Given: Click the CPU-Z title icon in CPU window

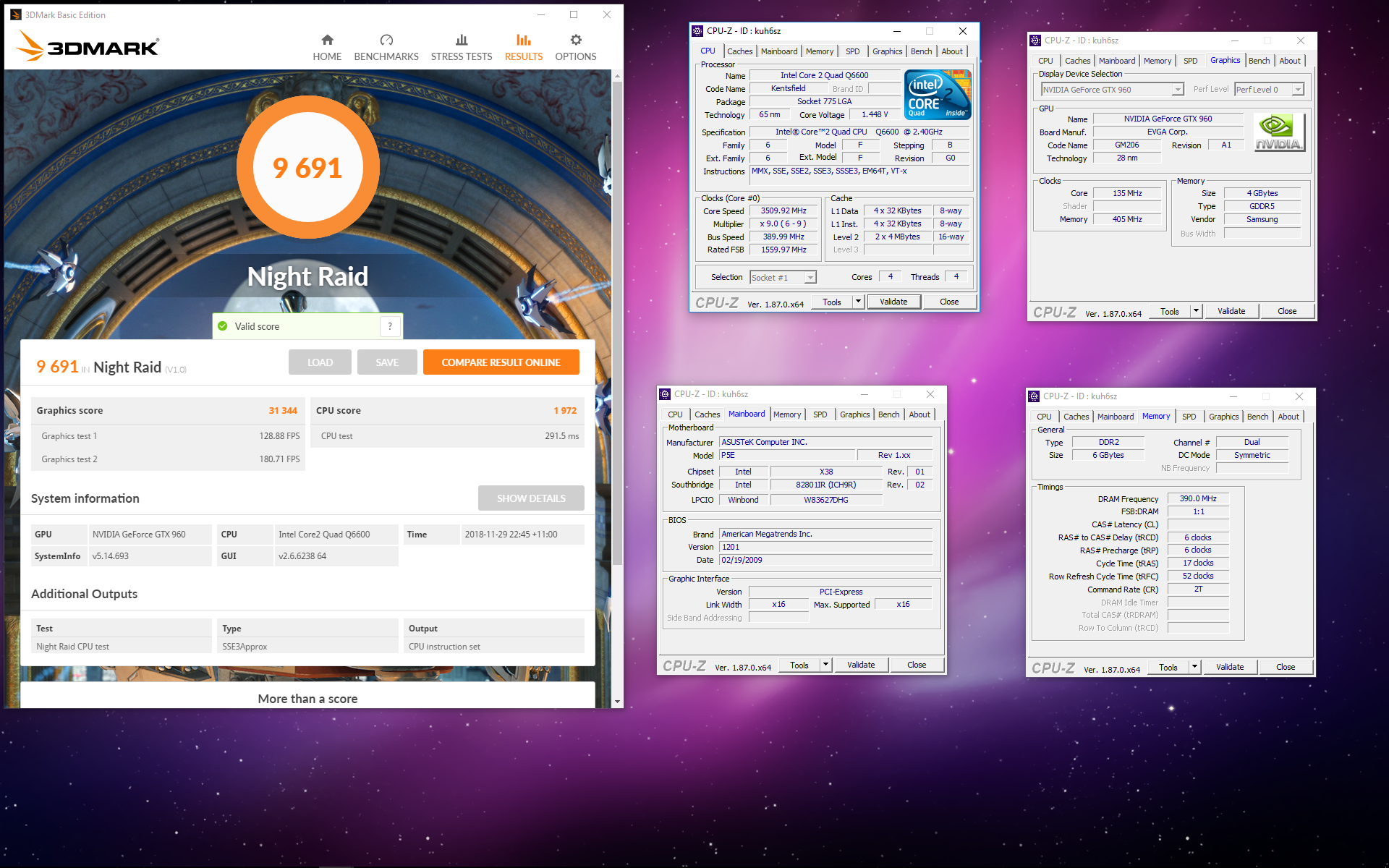Looking at the screenshot, I should 697,31.
